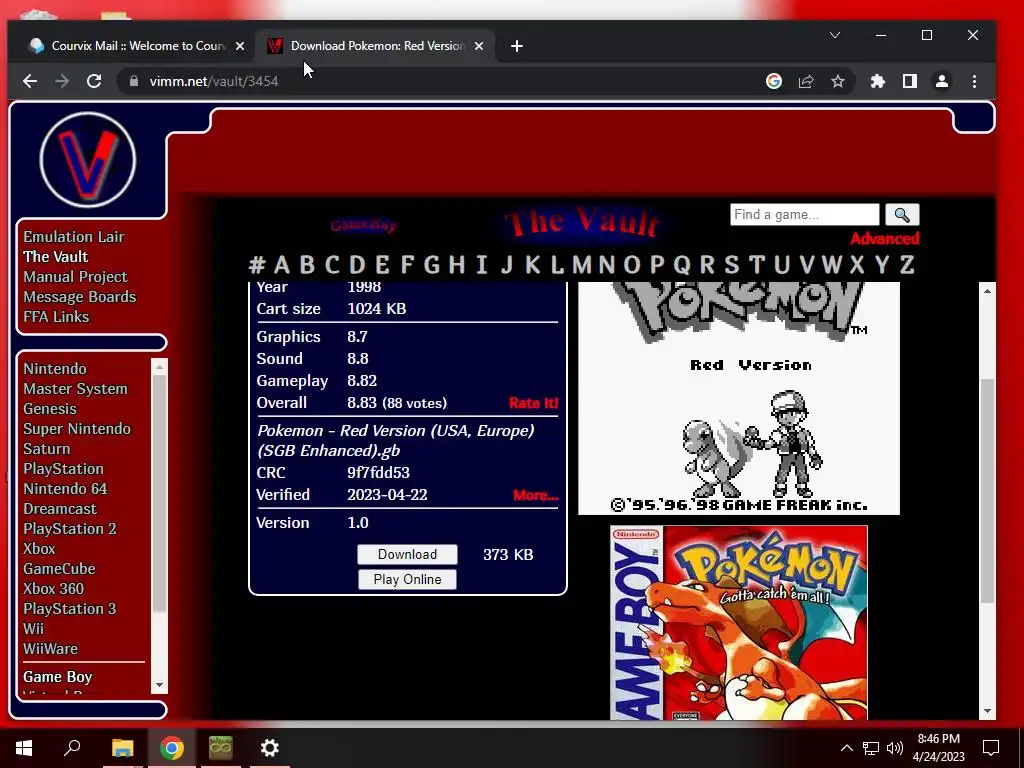Open the Chrome three-dot menu

pyautogui.click(x=974, y=81)
